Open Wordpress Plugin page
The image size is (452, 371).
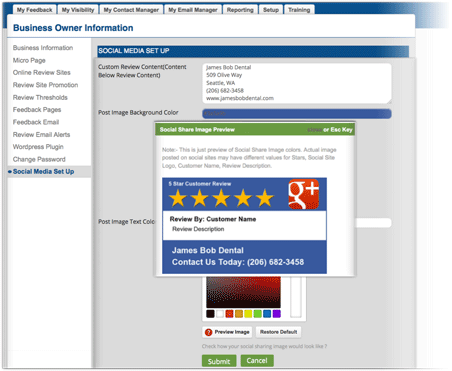click(x=38, y=147)
